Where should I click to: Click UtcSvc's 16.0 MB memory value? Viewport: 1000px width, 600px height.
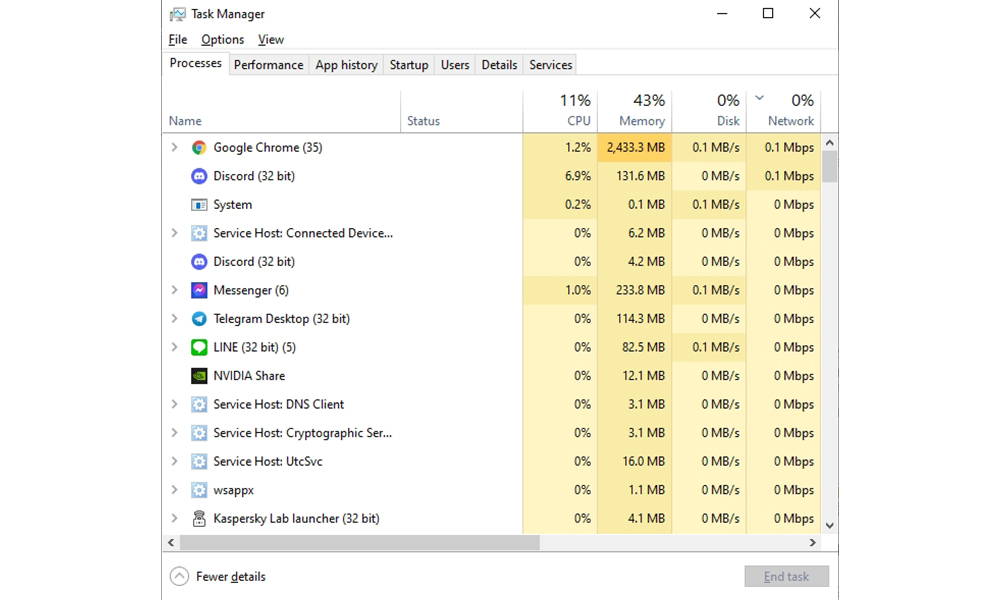pyautogui.click(x=643, y=462)
